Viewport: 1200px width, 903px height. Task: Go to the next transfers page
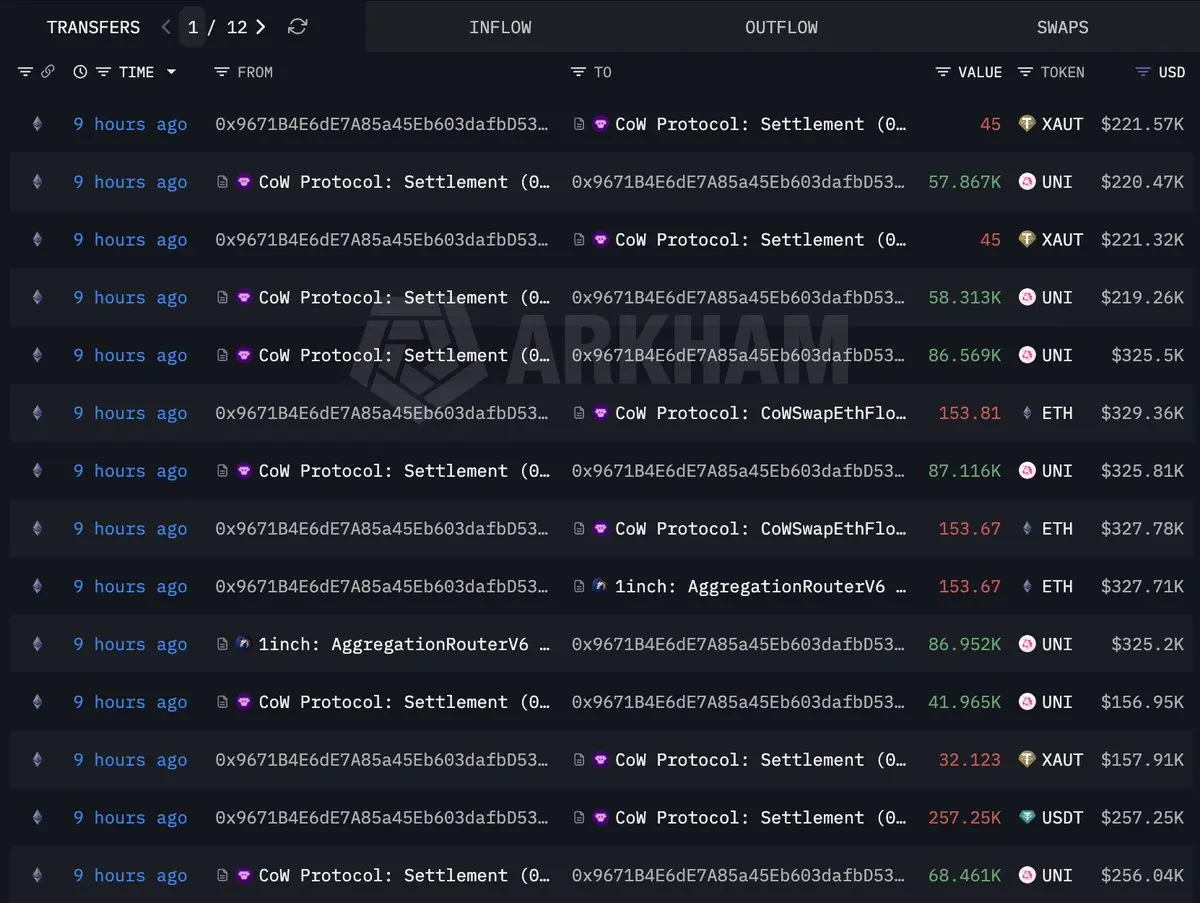click(261, 27)
